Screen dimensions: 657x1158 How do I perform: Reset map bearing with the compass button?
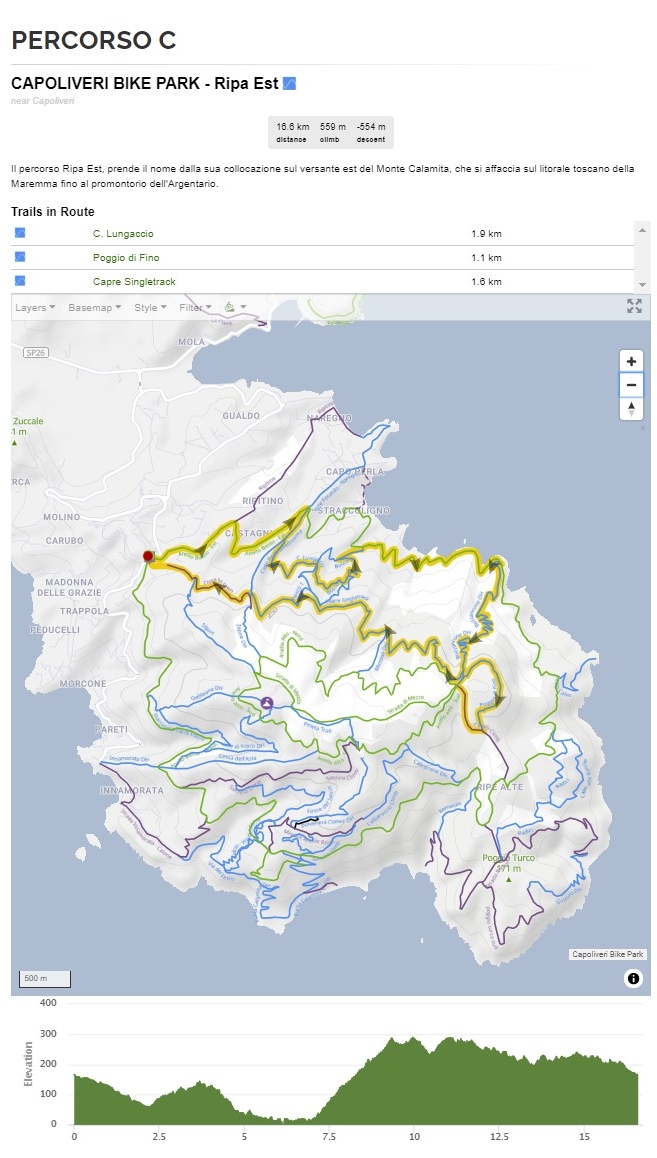tap(631, 408)
